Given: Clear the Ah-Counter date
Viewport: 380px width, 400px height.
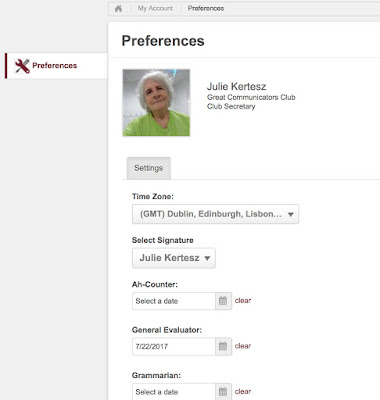Looking at the screenshot, I should pos(243,301).
